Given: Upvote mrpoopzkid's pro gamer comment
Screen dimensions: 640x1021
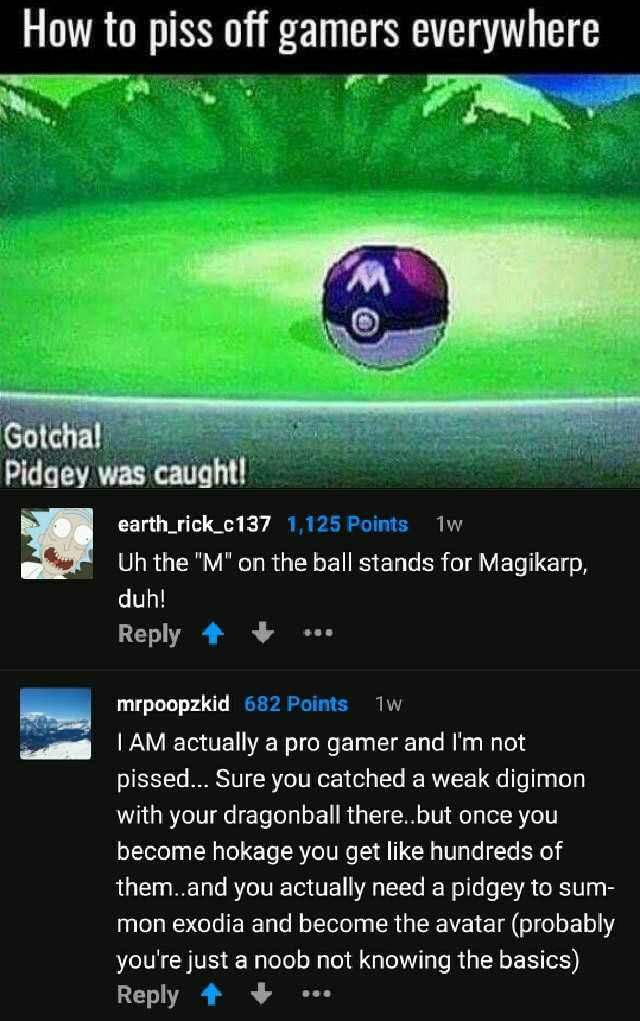Looking at the screenshot, I should click(x=212, y=994).
